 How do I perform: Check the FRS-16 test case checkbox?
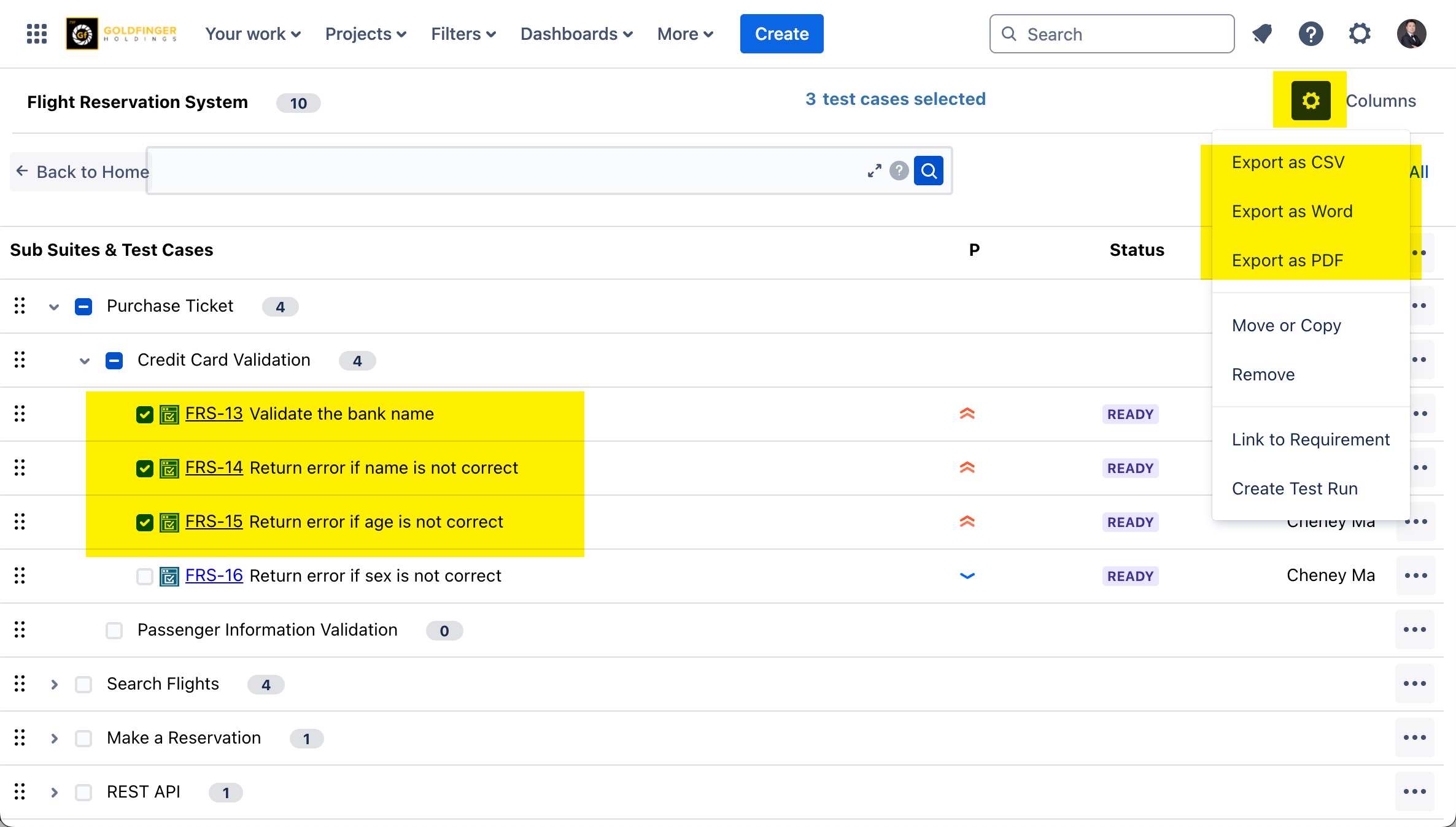[x=145, y=576]
